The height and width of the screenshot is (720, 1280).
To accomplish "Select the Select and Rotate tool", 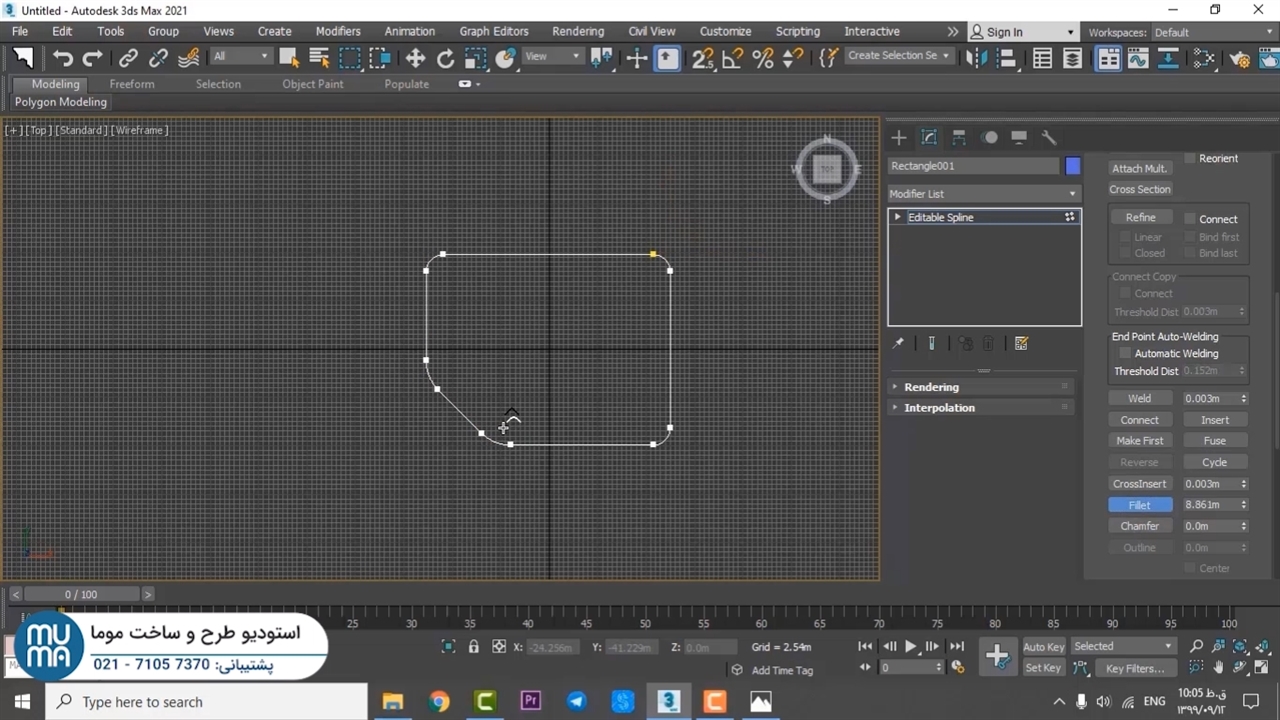I will click(445, 58).
